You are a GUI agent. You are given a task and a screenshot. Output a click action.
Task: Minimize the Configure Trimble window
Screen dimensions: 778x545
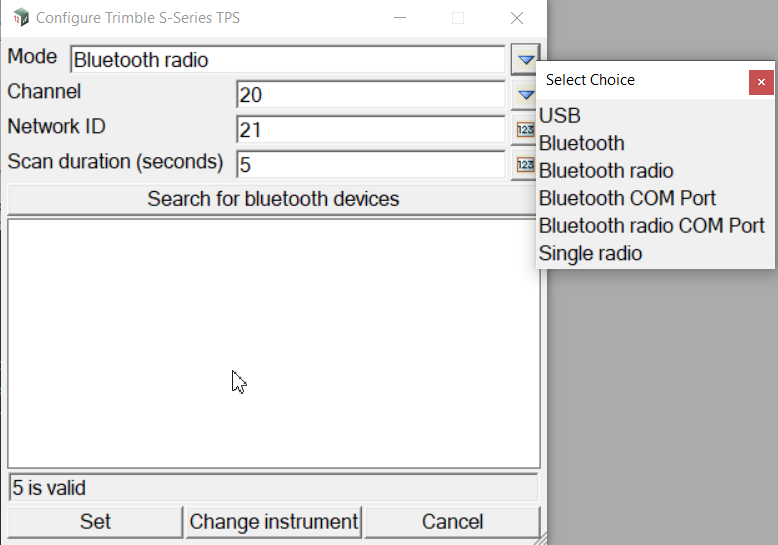point(400,18)
